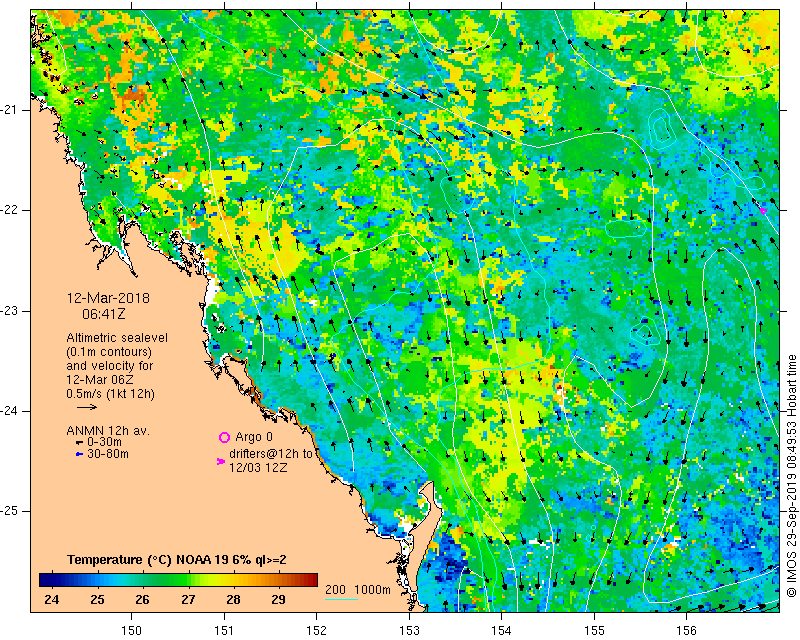Click longitude axis label 155
The width and height of the screenshot is (800, 640).
(594, 631)
